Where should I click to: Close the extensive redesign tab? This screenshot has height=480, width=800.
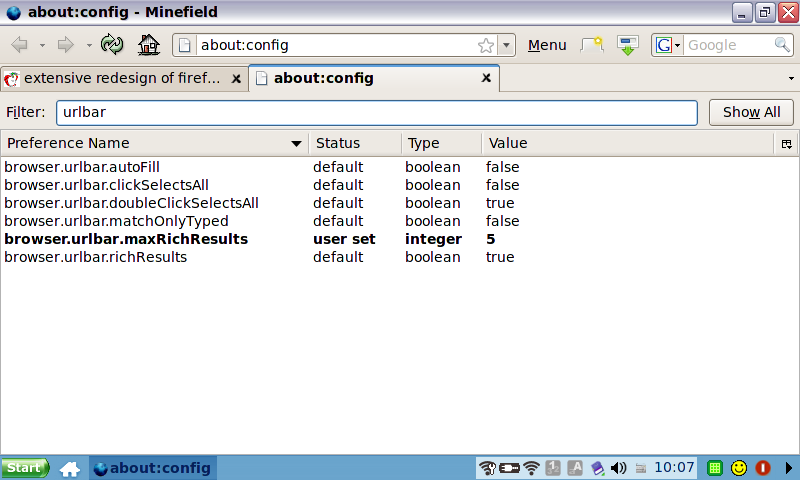pos(236,79)
